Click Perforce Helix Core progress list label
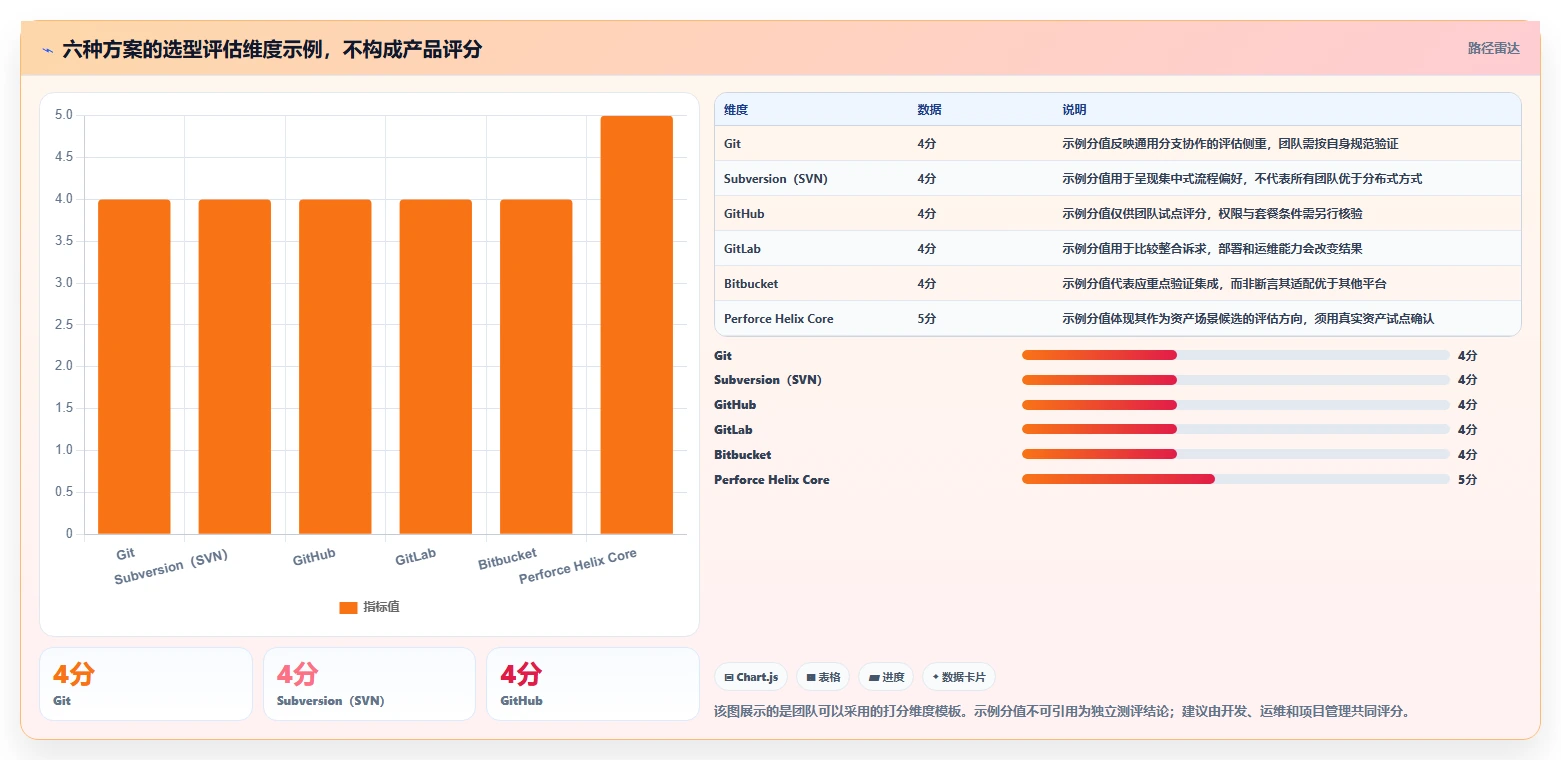Screen dimensions: 1561x760 pos(772,479)
